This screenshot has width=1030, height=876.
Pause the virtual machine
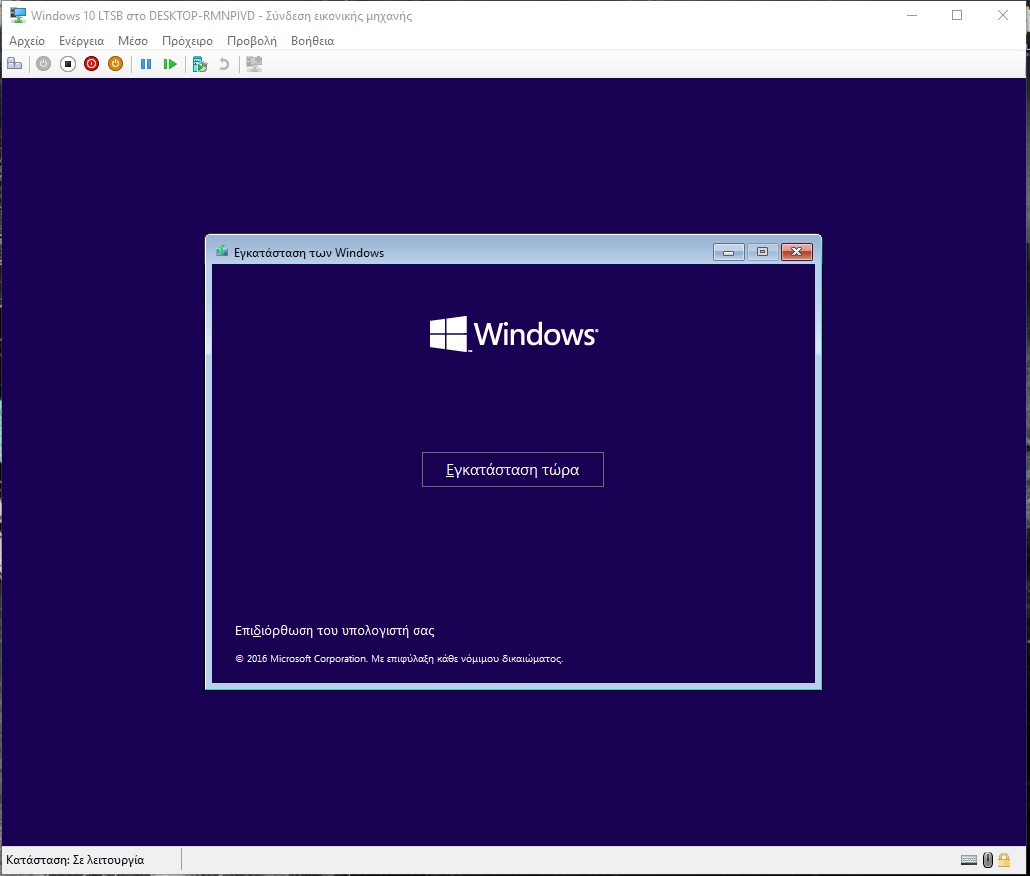pos(146,64)
